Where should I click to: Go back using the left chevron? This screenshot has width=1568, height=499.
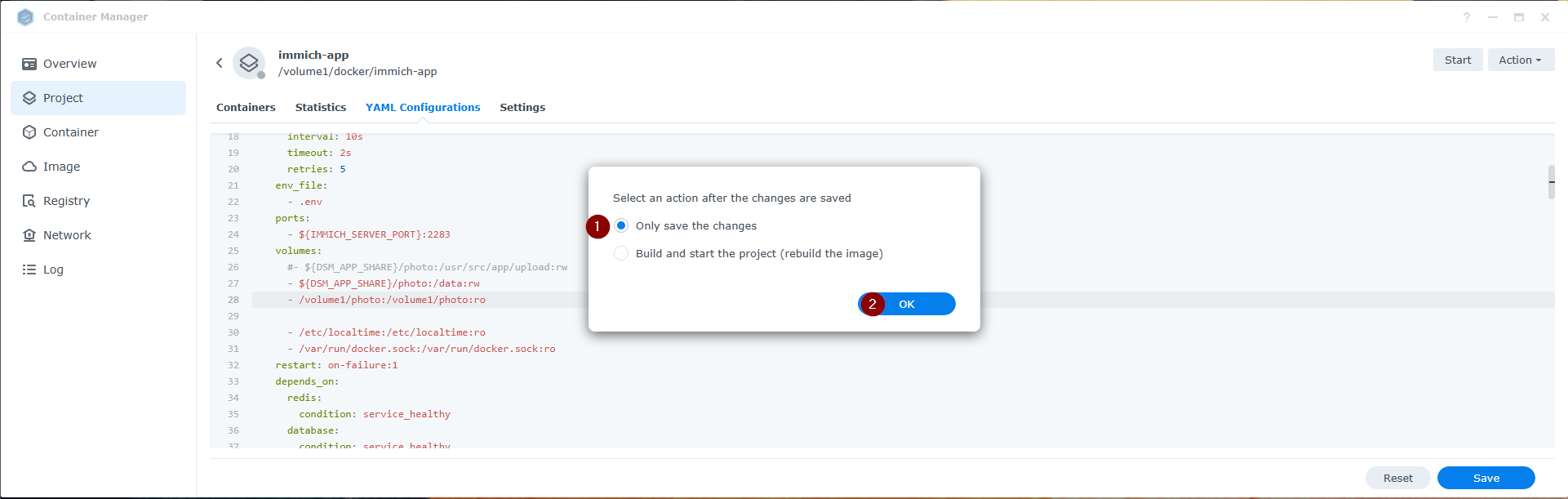click(x=220, y=63)
